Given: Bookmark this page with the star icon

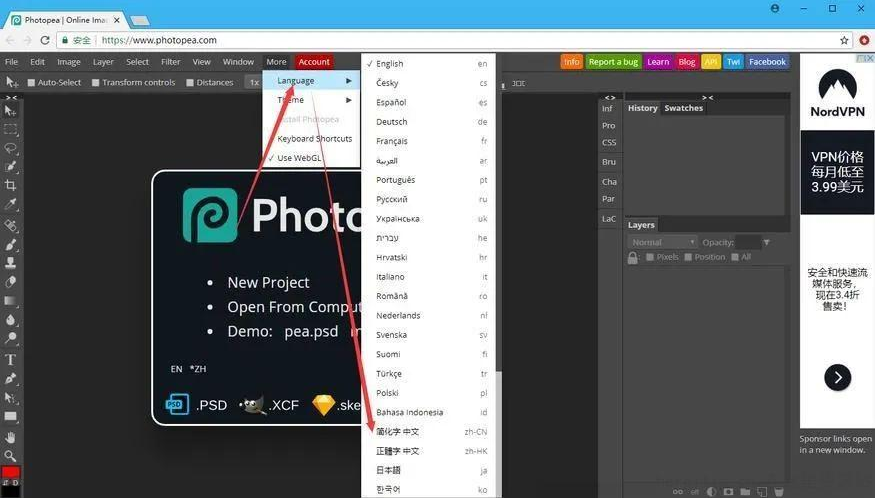Looking at the screenshot, I should click(844, 40).
